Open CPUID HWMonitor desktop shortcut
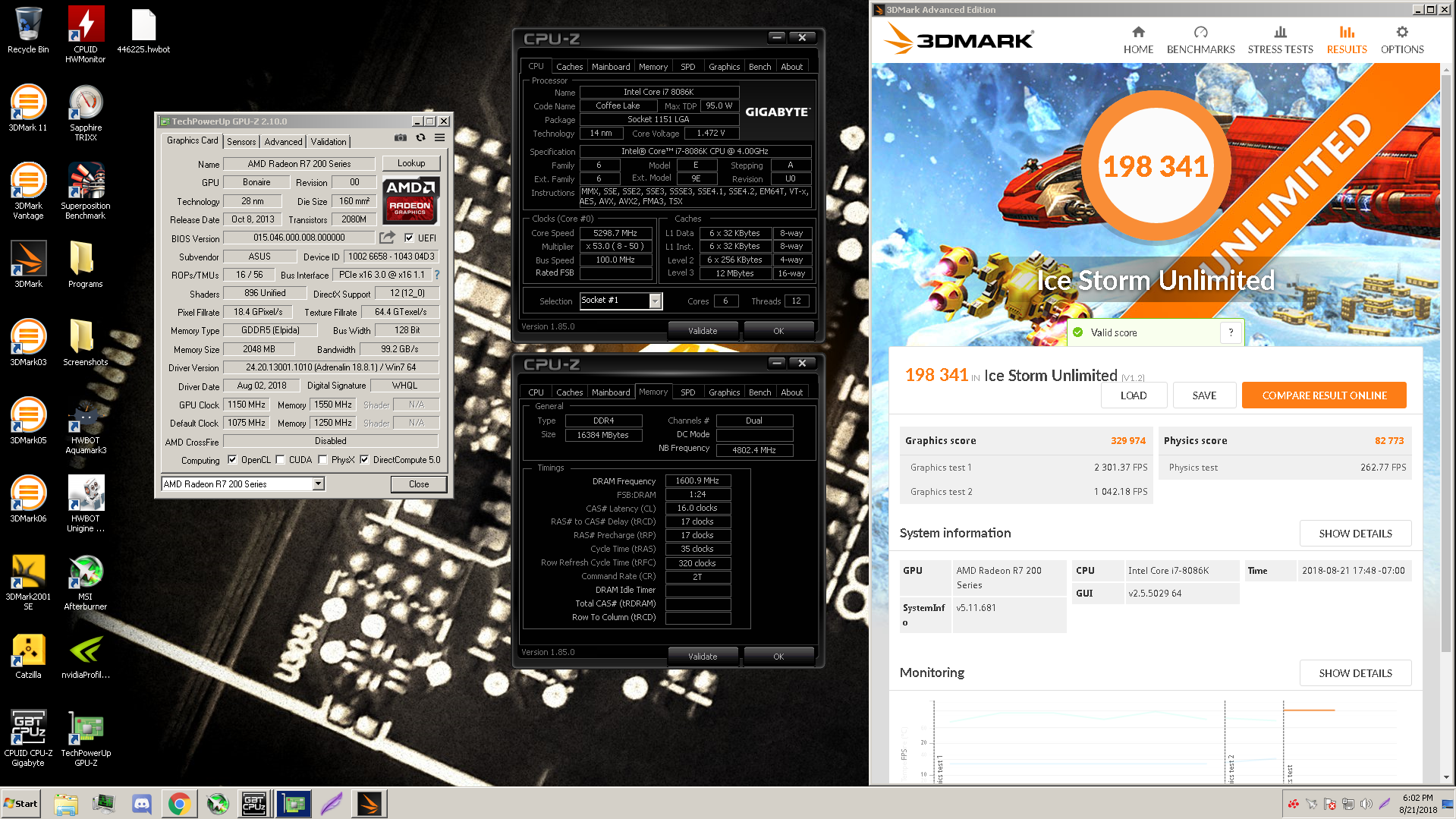This screenshot has width=1456, height=819. coord(86,34)
